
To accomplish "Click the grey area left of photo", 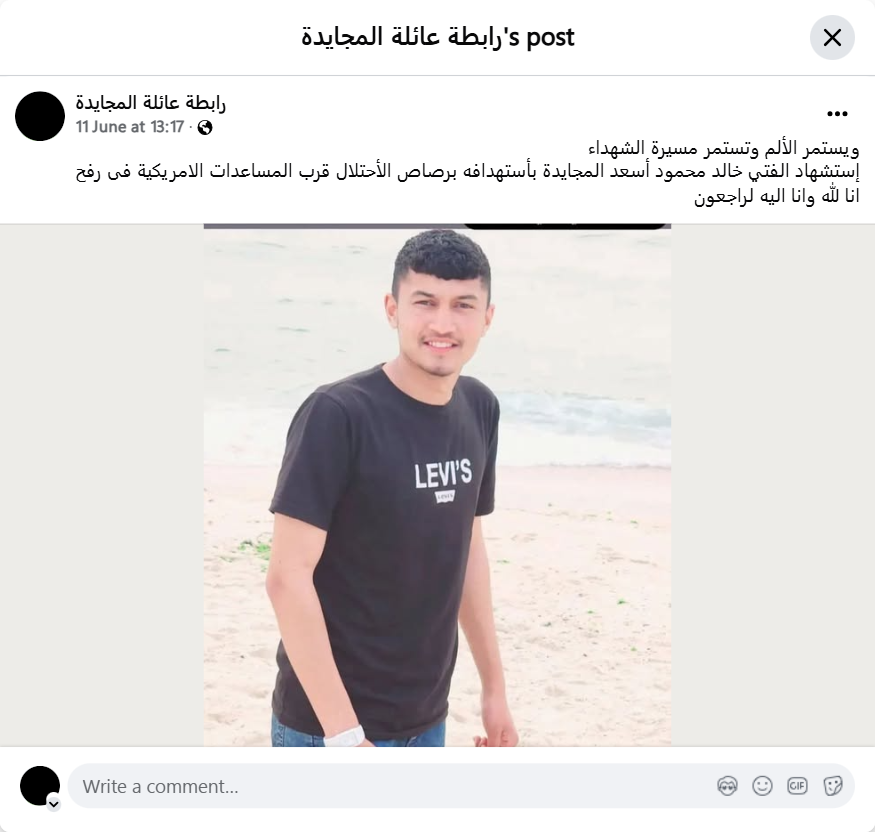I will 102,485.
